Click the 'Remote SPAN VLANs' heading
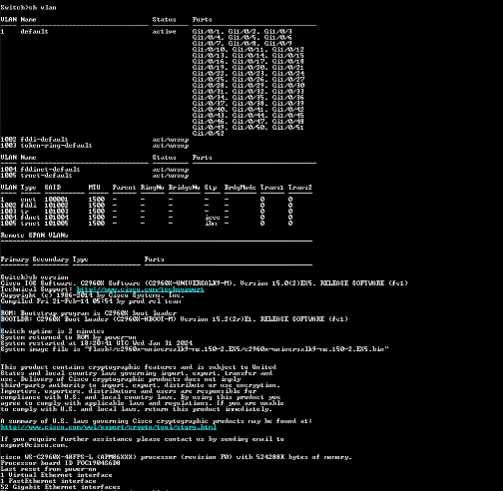 click(x=34, y=235)
